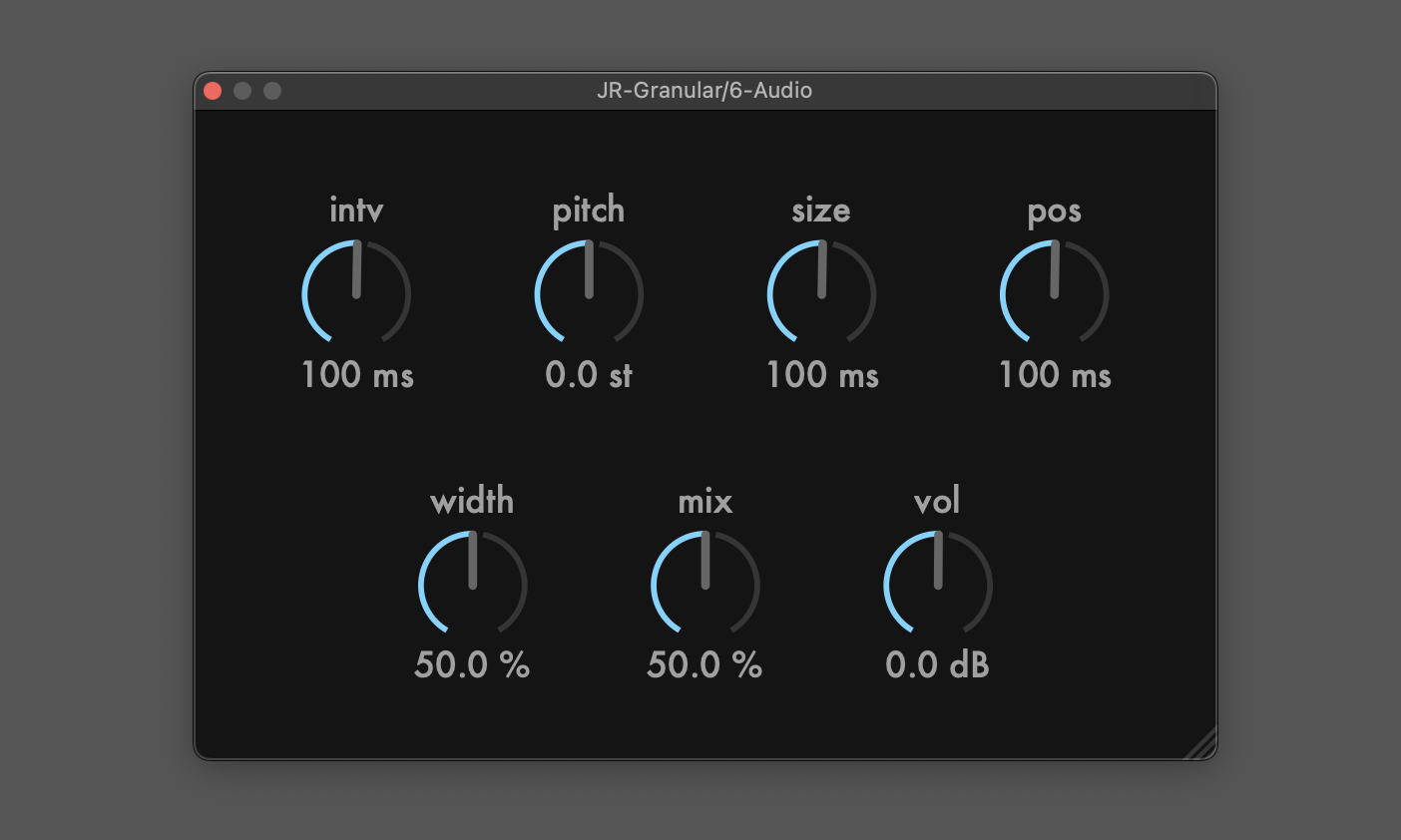Click the vol knob

tap(938, 583)
